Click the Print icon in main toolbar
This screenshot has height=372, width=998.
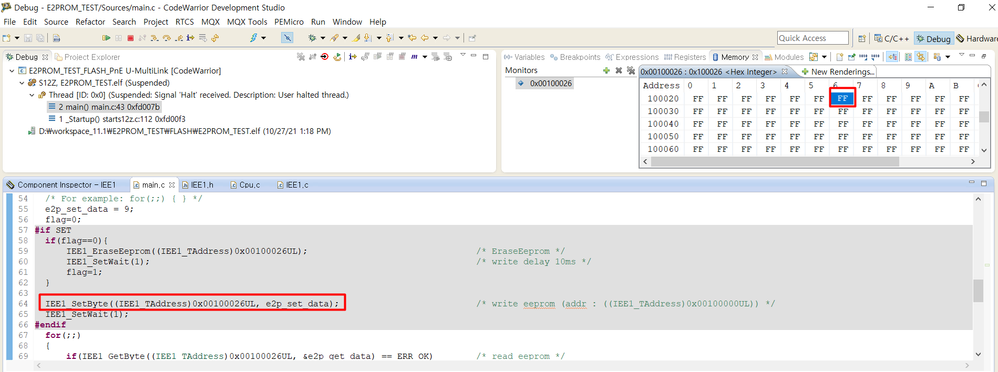point(57,38)
